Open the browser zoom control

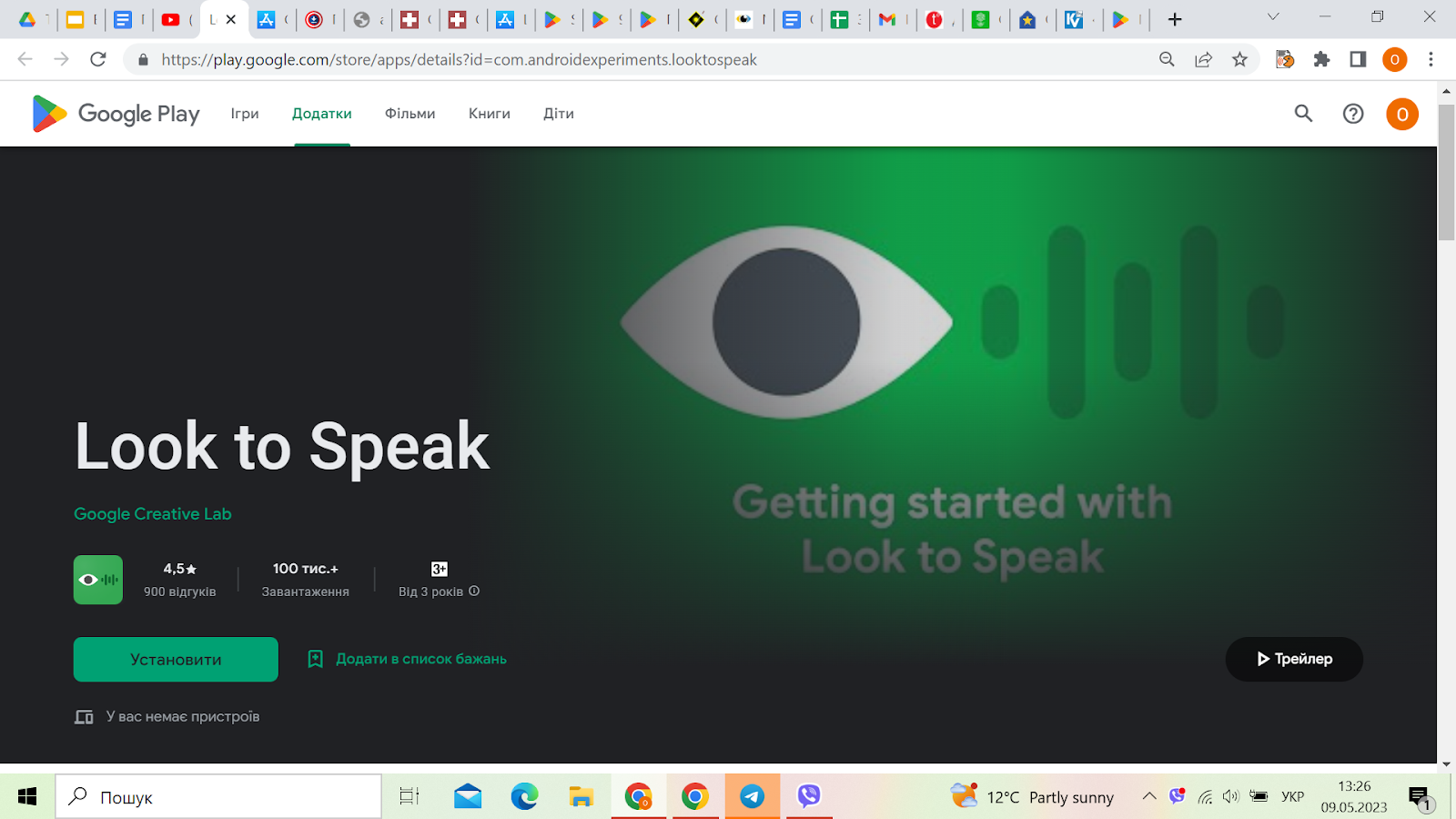(1167, 59)
